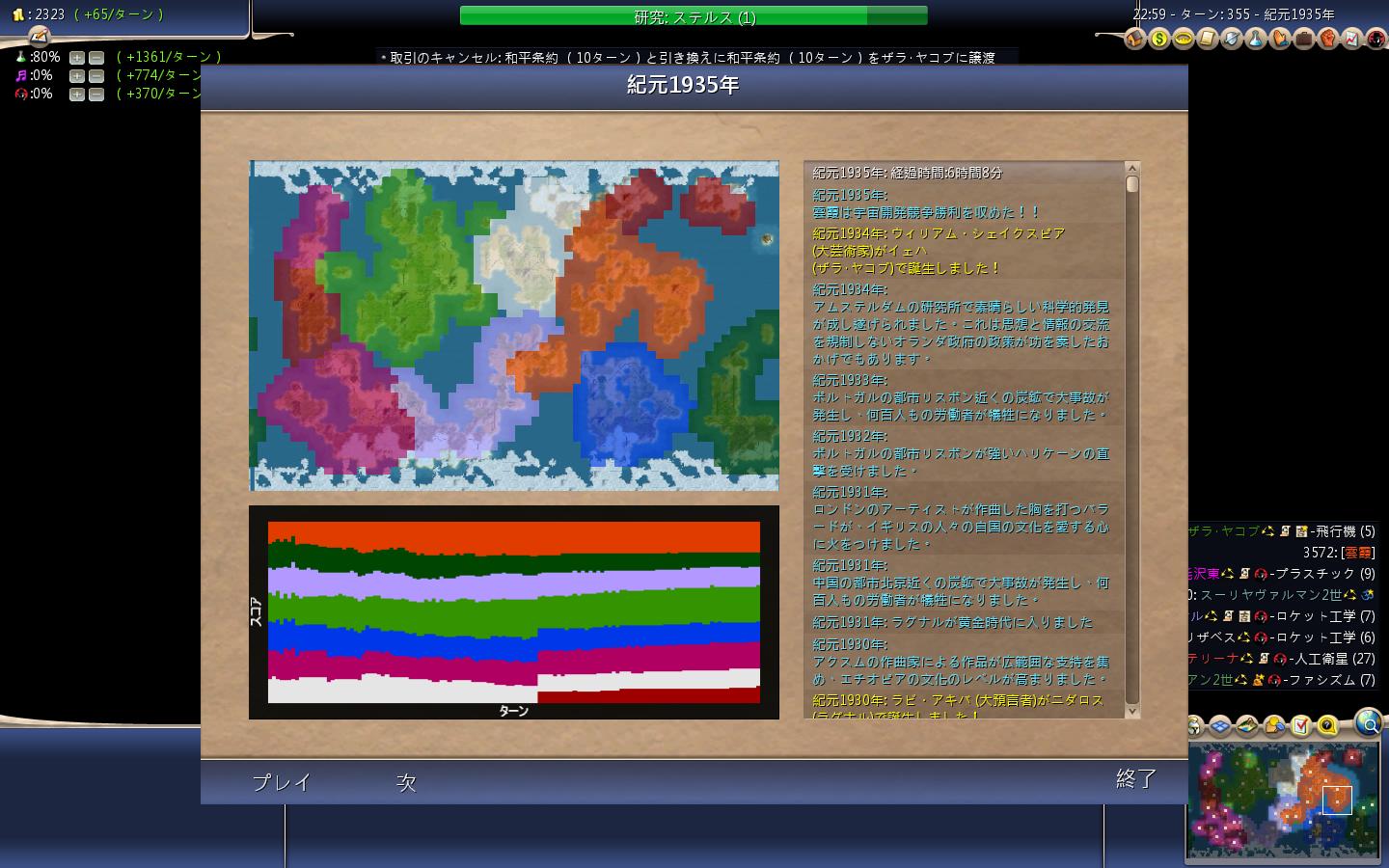Open the Financial Advisor dollar icon
The width and height of the screenshot is (1389, 868).
1159,39
